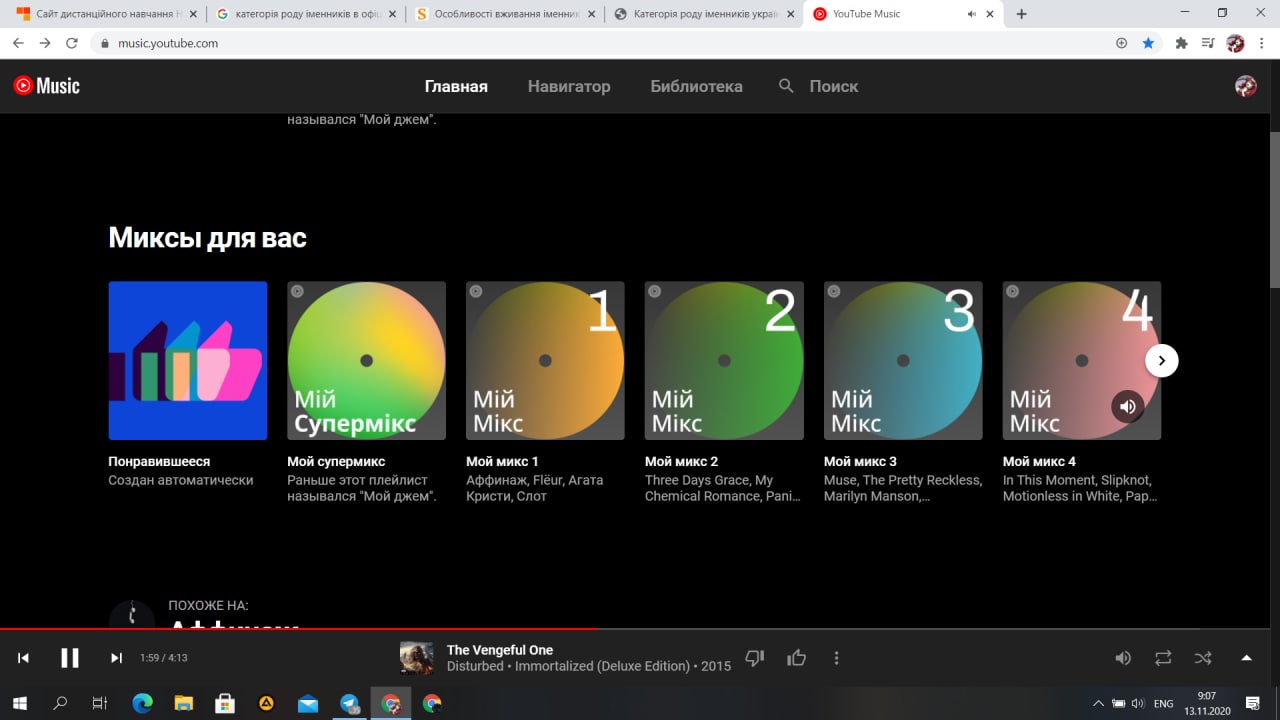1280x720 pixels.
Task: Show next mixes with carousel arrow
Action: (x=1161, y=360)
